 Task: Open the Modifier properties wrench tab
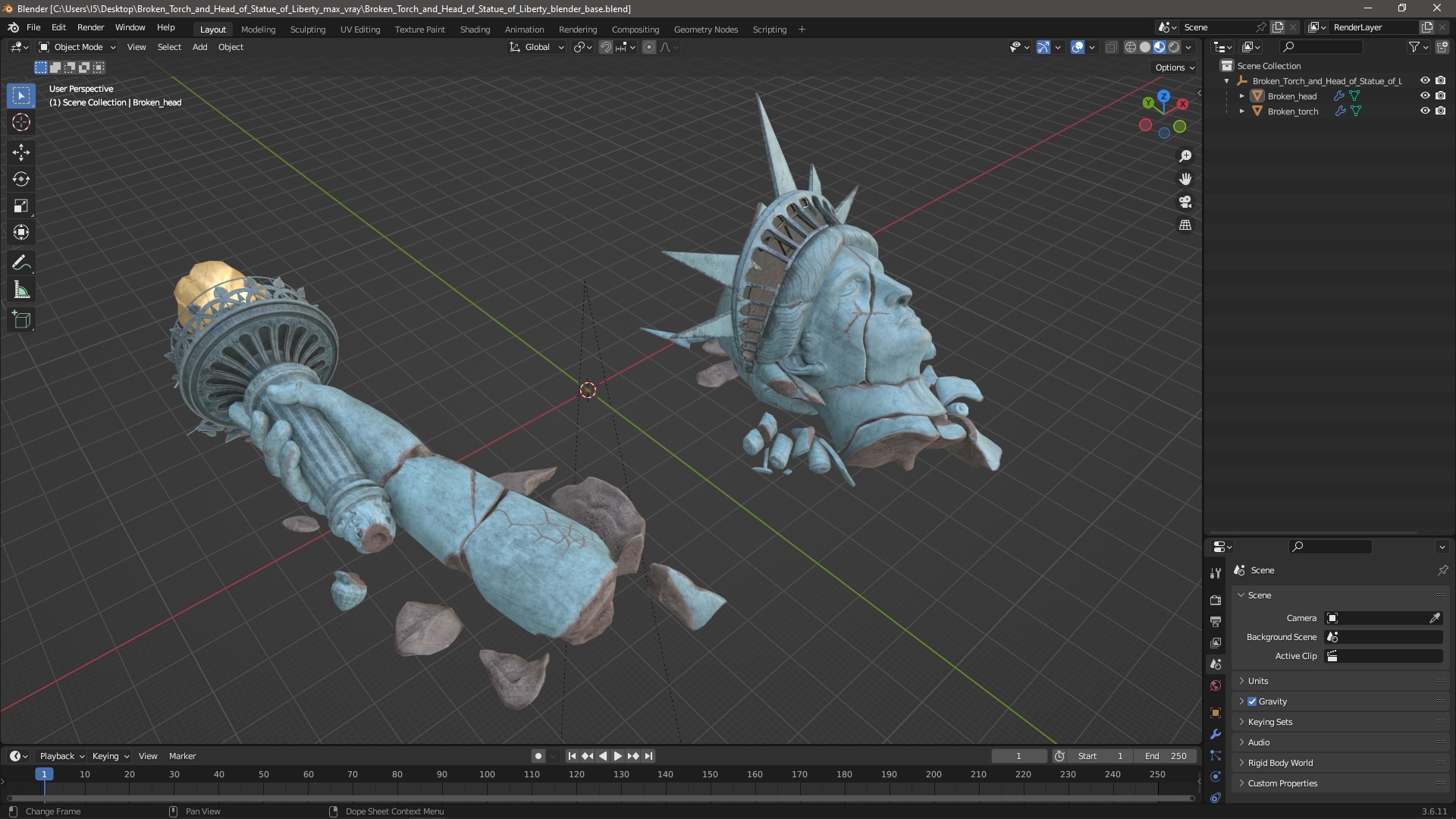point(1216,734)
